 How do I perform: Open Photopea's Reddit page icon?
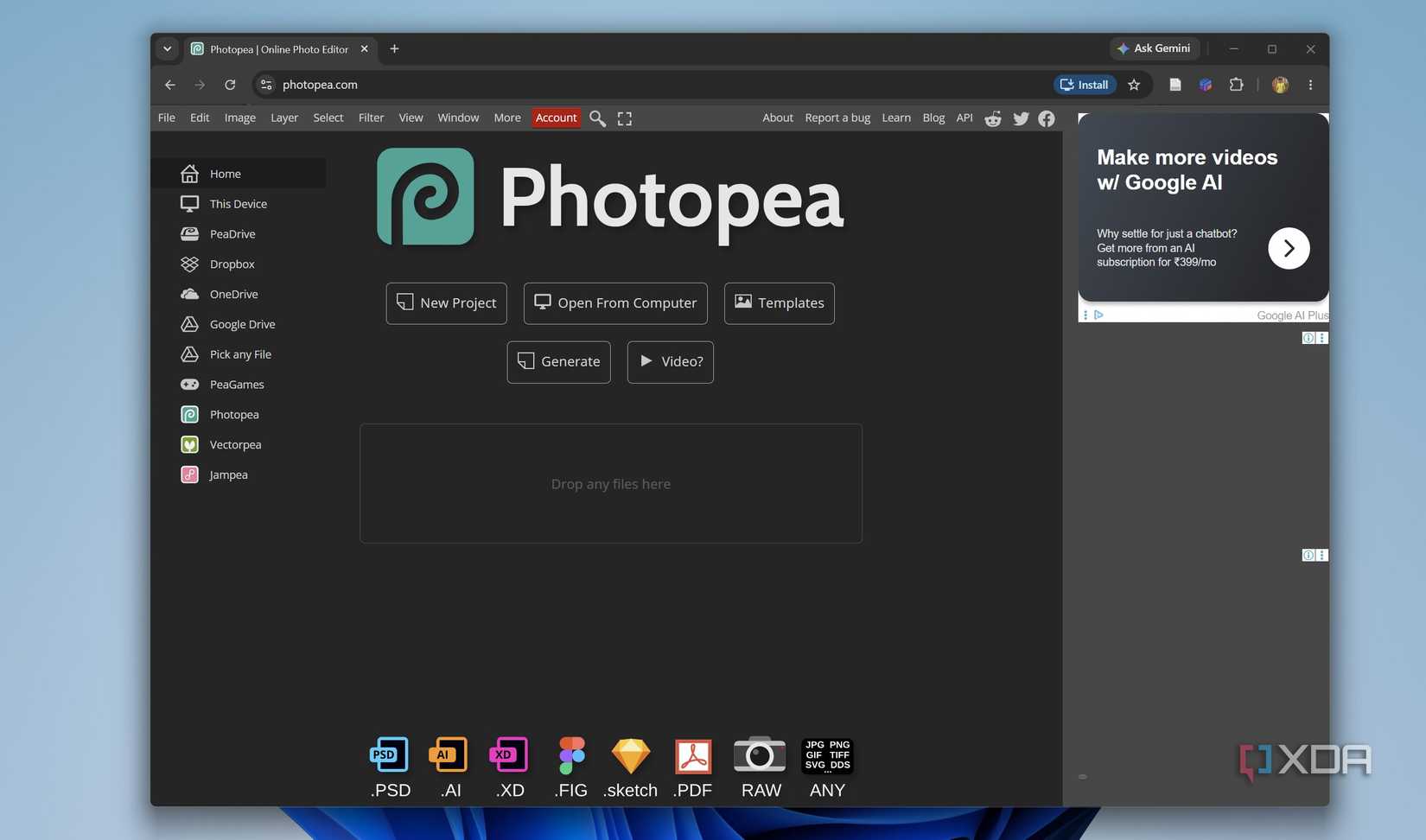993,118
